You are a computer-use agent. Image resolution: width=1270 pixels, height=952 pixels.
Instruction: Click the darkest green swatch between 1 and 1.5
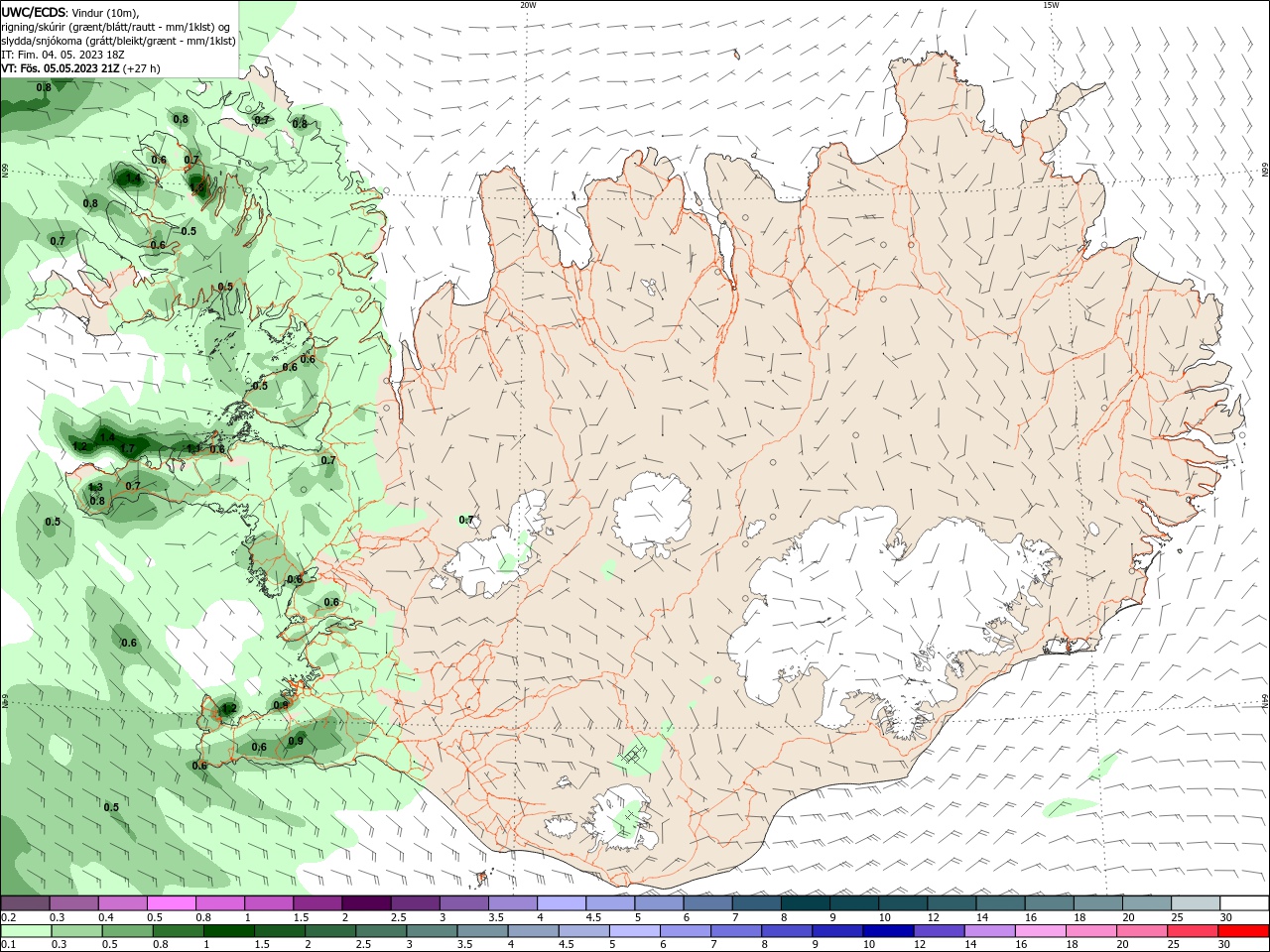tap(228, 931)
